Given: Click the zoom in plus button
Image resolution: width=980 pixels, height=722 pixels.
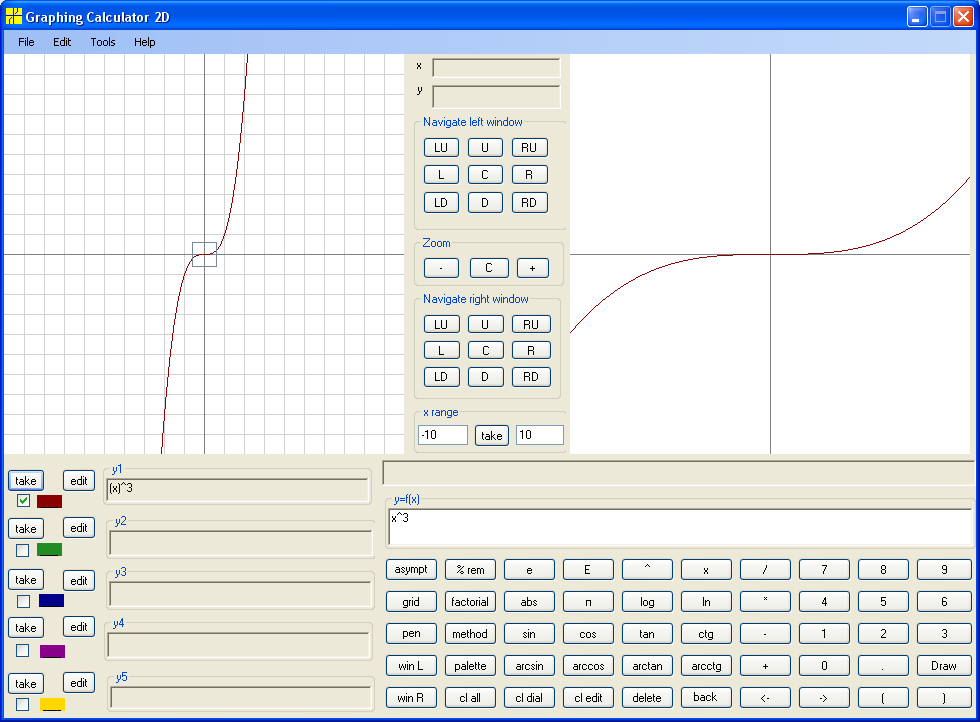Looking at the screenshot, I should point(532,268).
